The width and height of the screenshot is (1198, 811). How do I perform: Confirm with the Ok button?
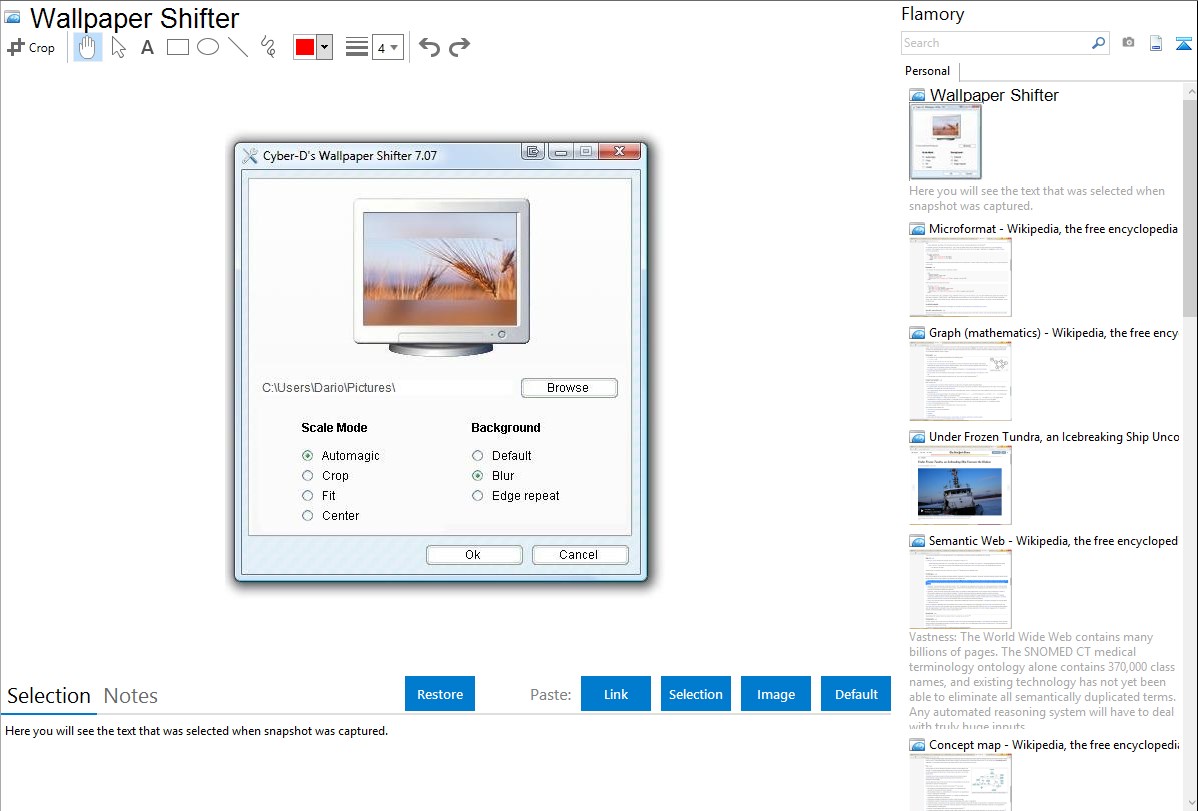point(474,555)
